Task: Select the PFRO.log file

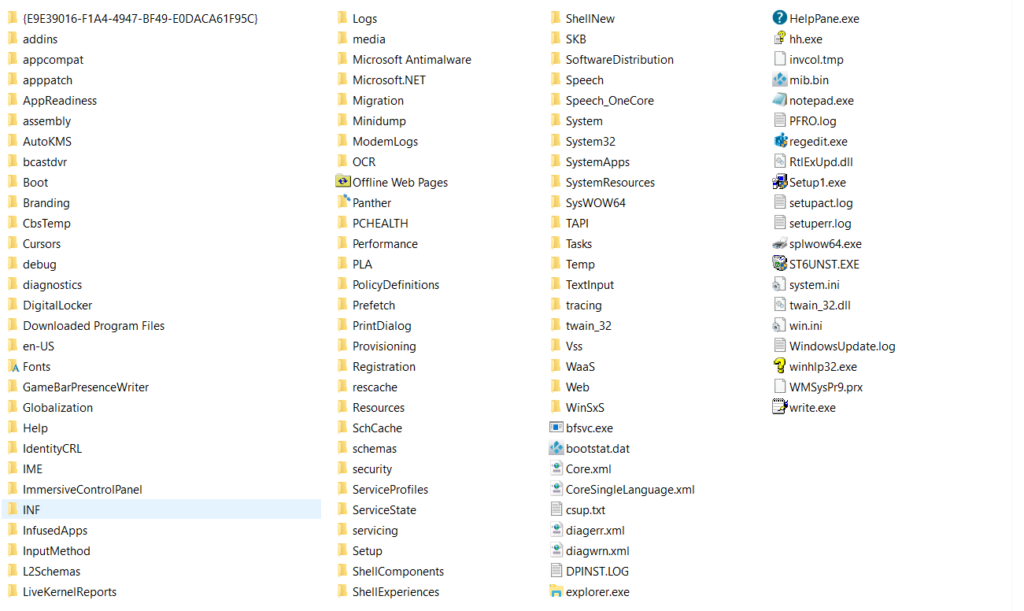Action: 805,120
